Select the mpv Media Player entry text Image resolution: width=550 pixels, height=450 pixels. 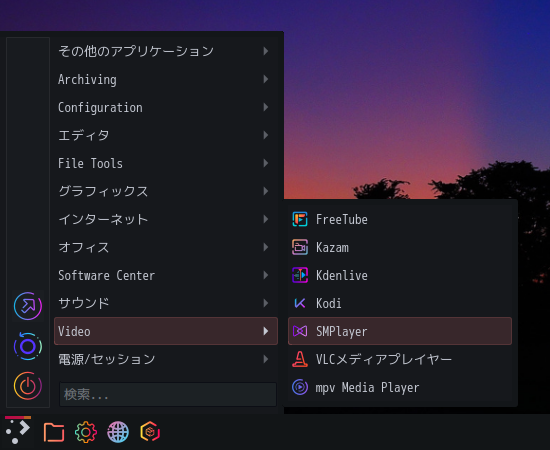[367, 388]
